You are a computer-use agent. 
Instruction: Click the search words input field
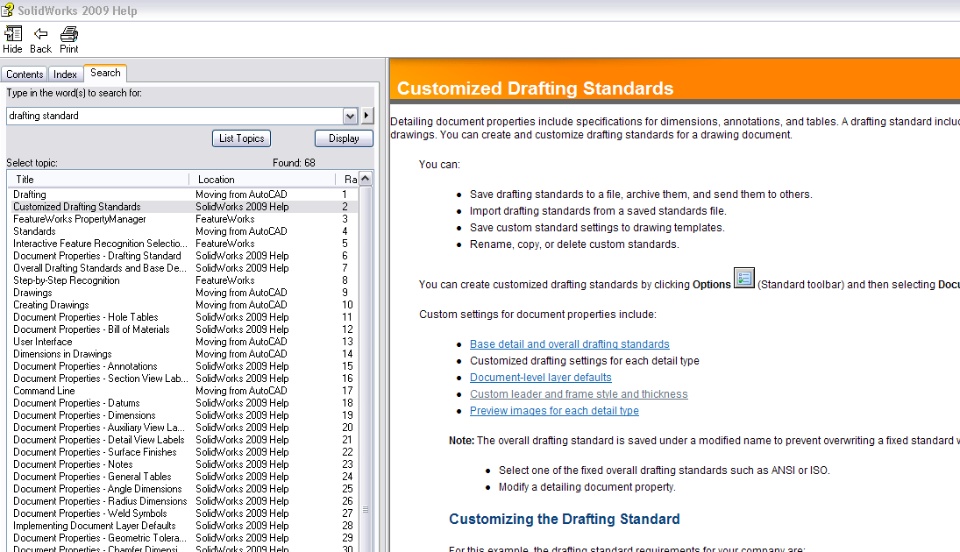coord(175,116)
